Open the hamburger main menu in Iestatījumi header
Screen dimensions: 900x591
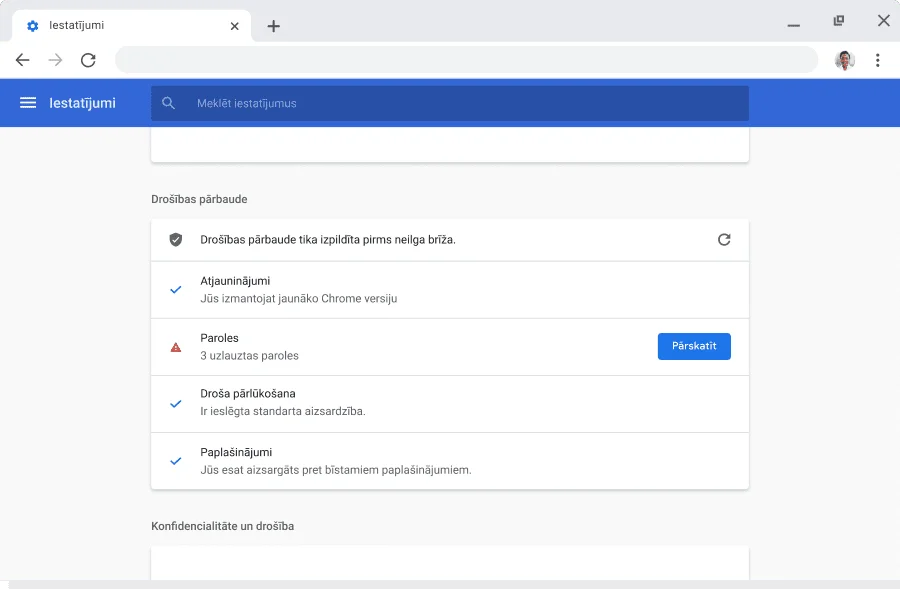tap(28, 103)
